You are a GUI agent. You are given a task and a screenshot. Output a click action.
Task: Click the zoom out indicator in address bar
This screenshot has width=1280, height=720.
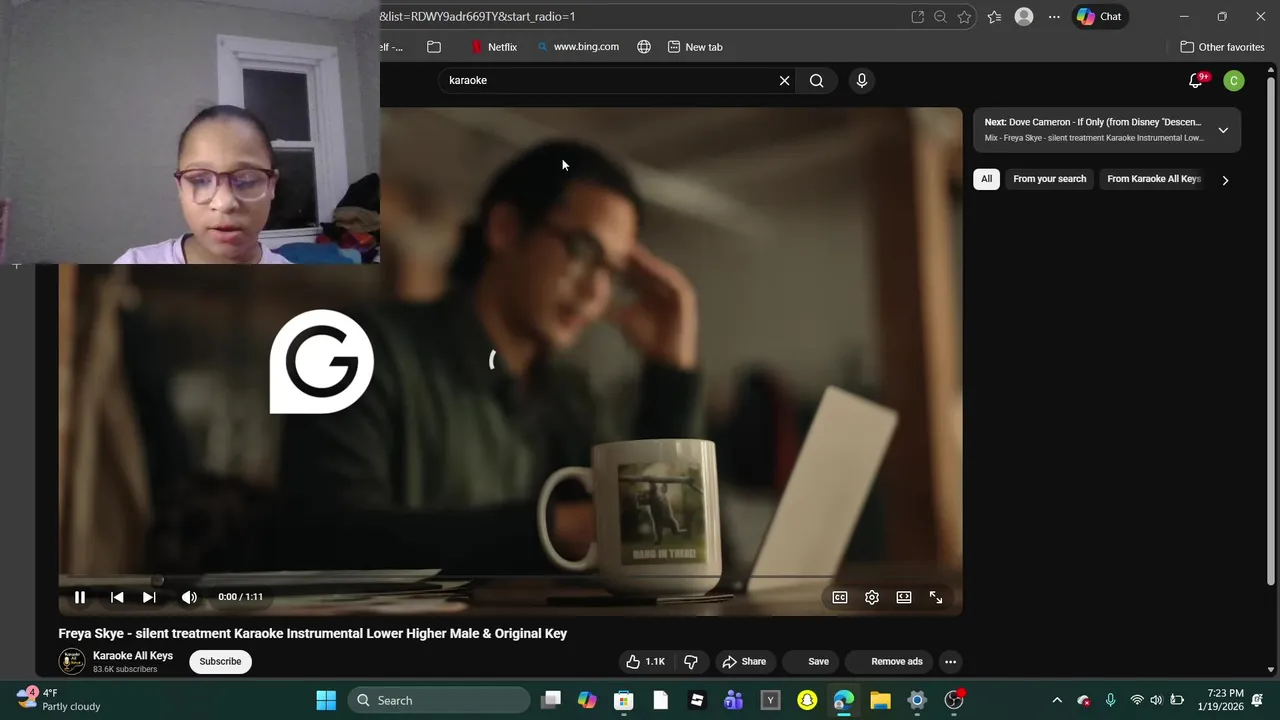(x=940, y=16)
